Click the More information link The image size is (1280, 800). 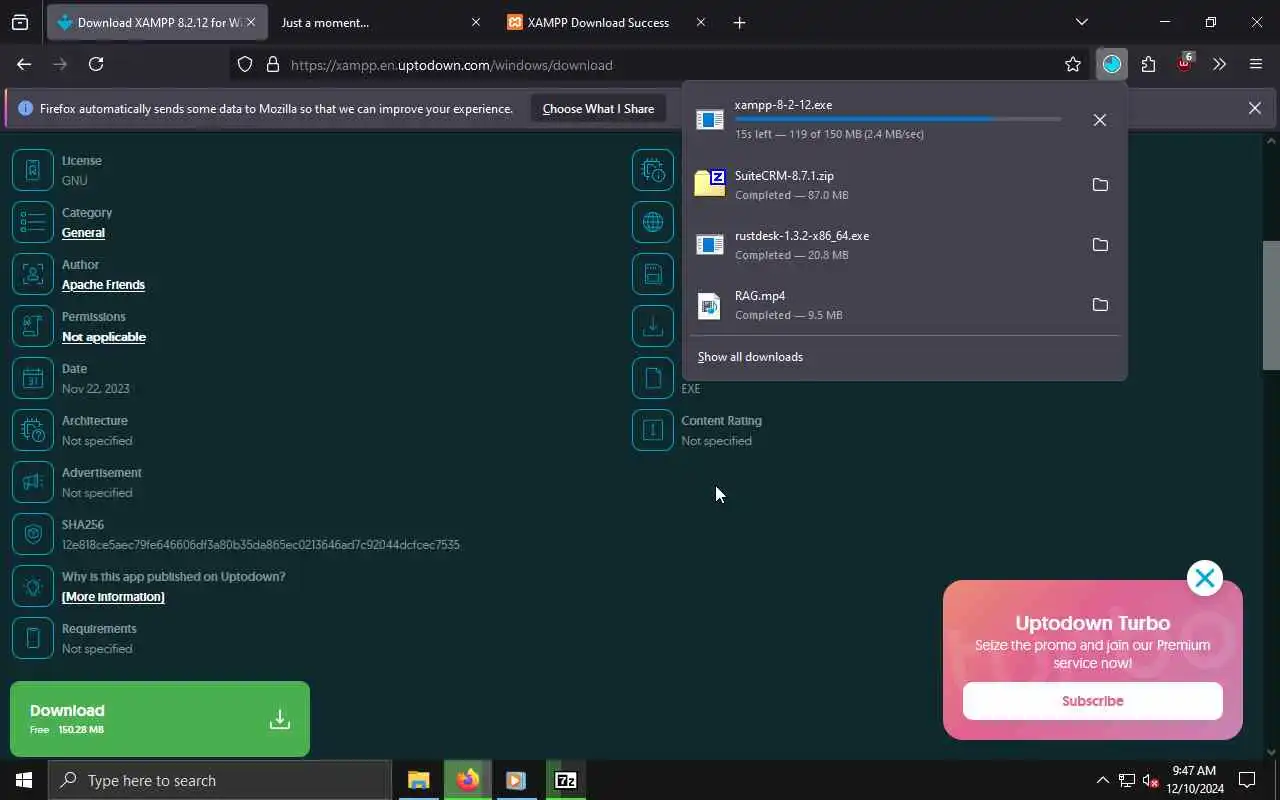113,597
